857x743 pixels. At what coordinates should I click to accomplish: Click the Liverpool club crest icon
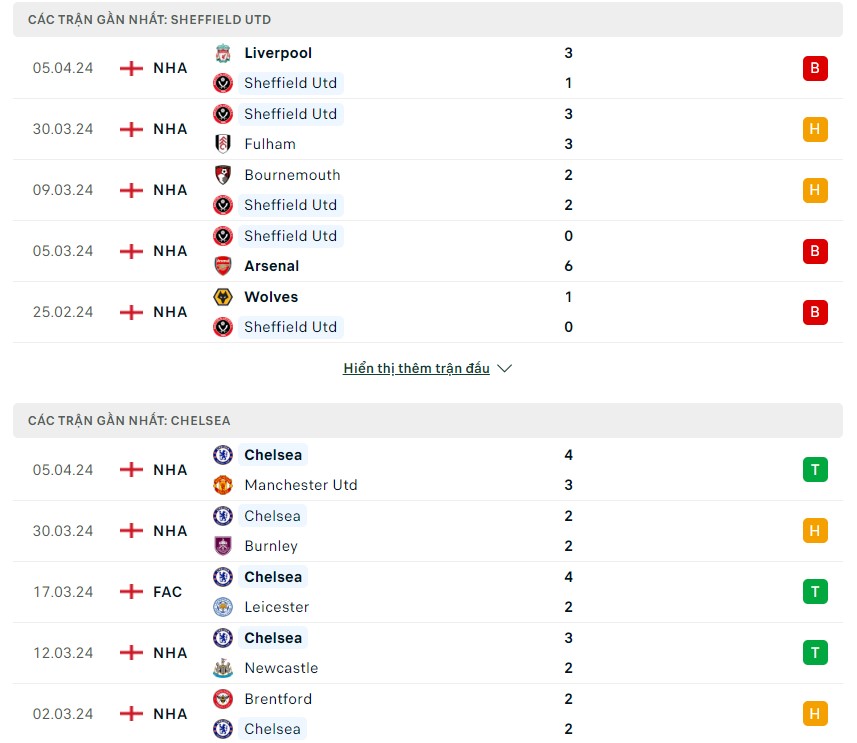pyautogui.click(x=223, y=53)
